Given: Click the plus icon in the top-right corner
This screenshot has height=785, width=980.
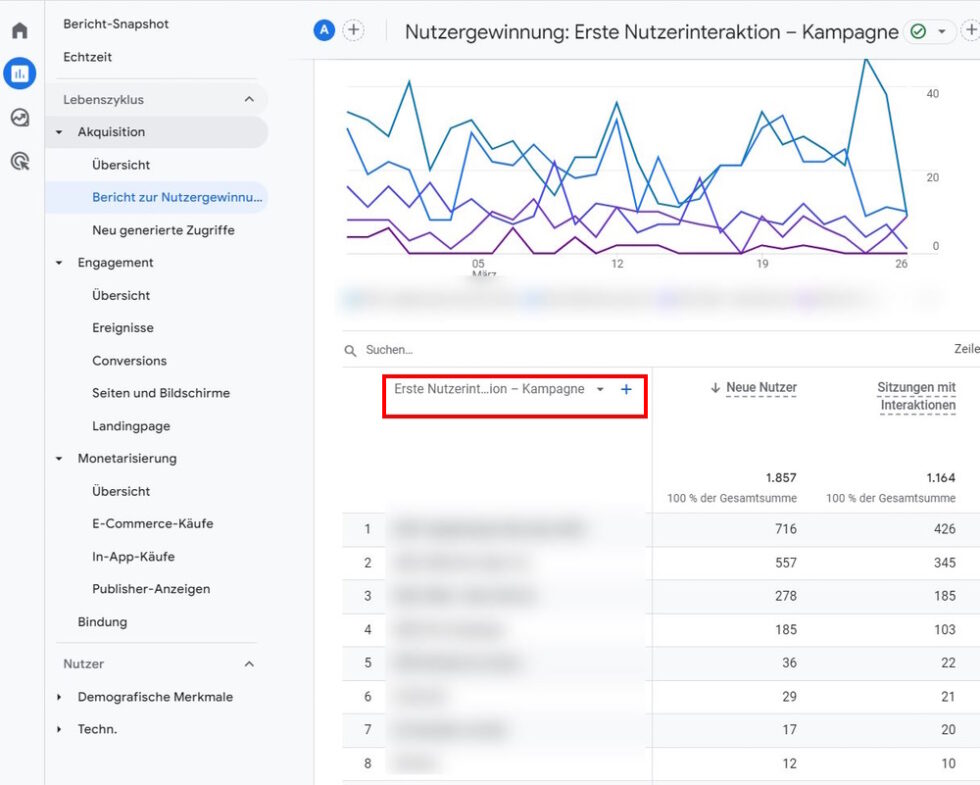Looking at the screenshot, I should [974, 31].
